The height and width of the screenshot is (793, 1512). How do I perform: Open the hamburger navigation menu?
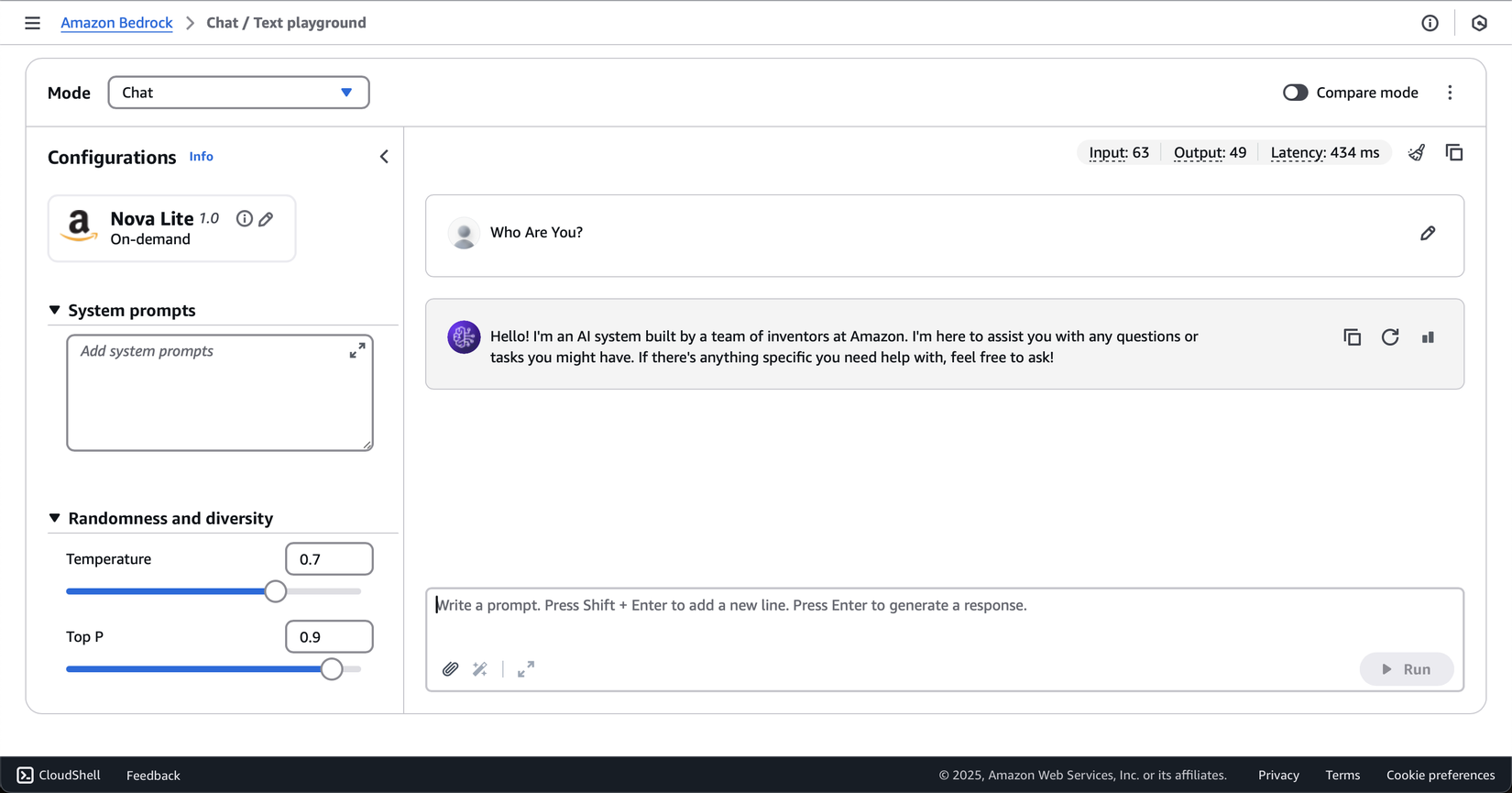(32, 23)
